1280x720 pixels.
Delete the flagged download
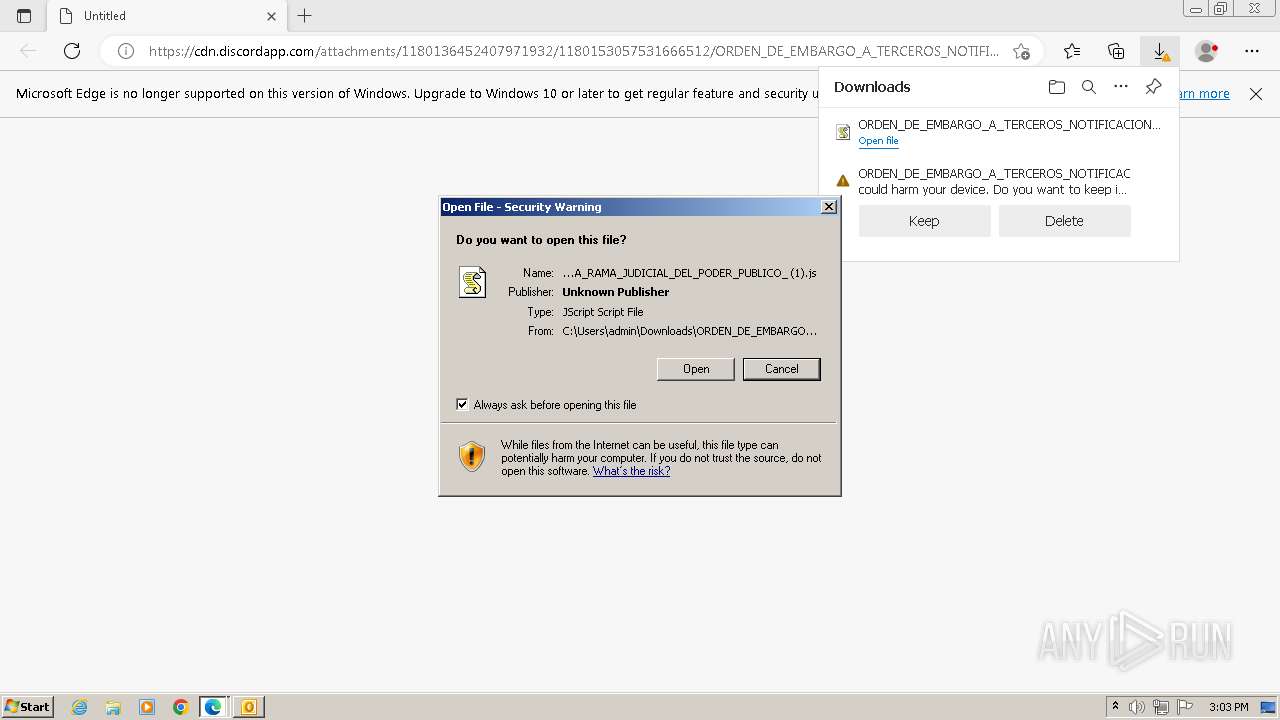click(1064, 221)
